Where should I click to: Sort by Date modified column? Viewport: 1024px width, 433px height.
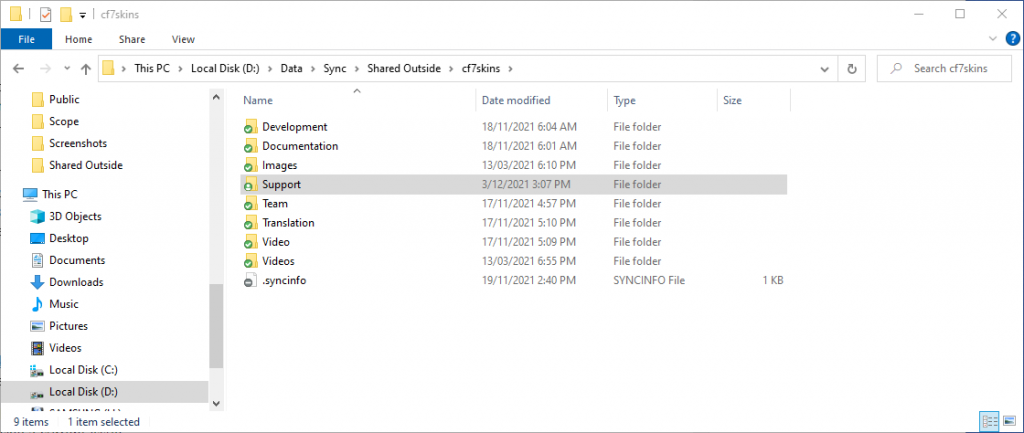pos(515,100)
